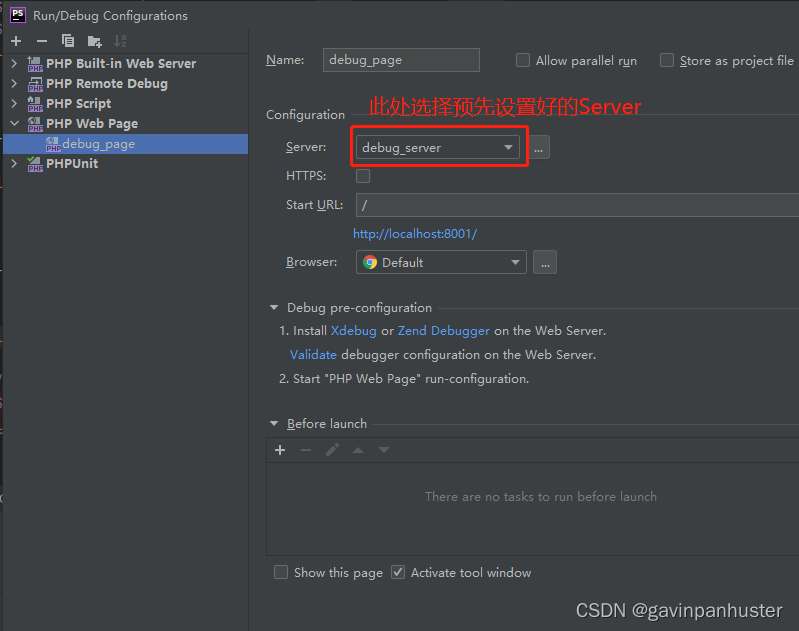Open browsers dialog via Browser ellipsis button

pos(545,262)
